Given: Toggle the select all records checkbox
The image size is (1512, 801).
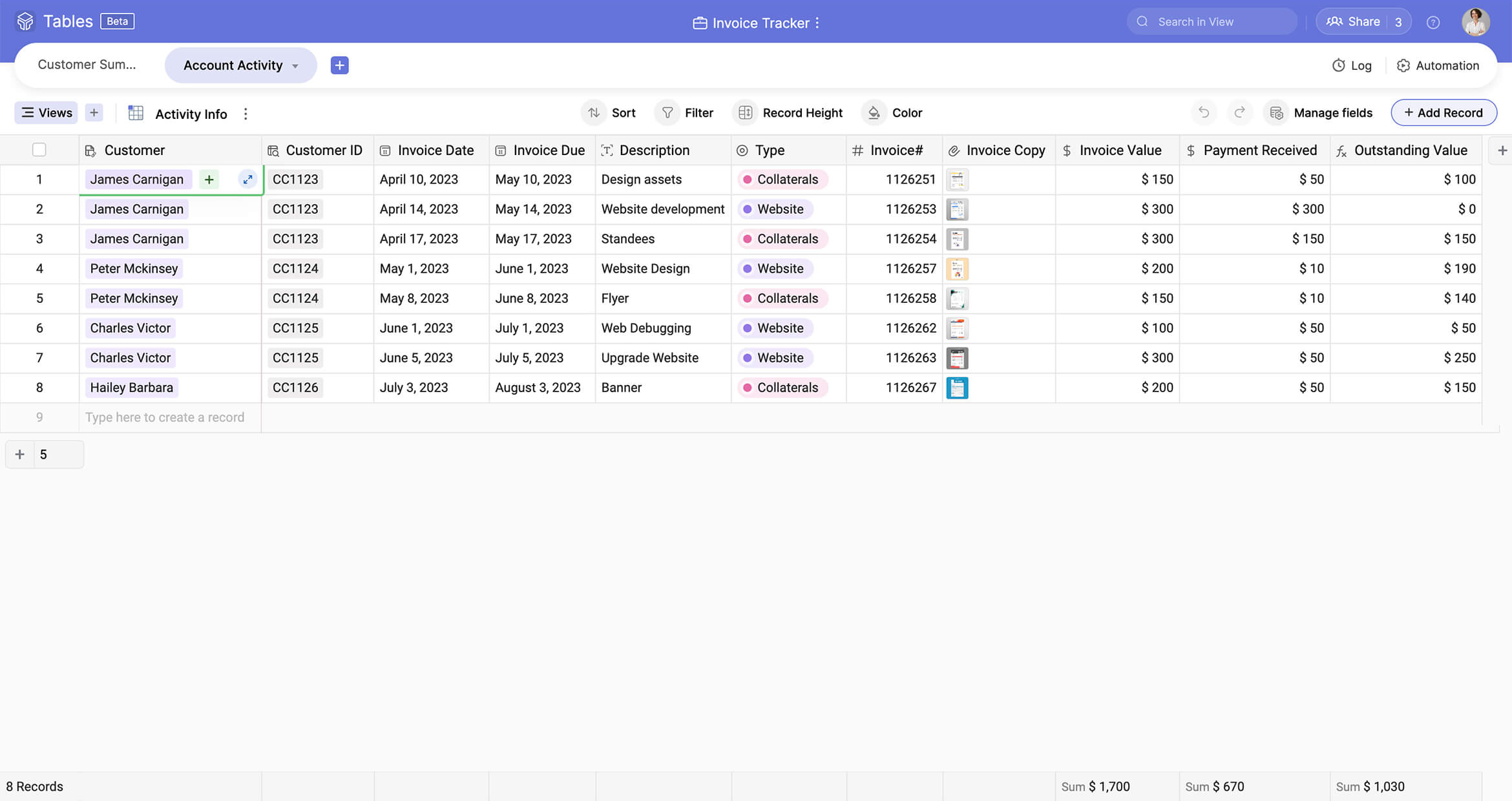Looking at the screenshot, I should pyautogui.click(x=39, y=150).
